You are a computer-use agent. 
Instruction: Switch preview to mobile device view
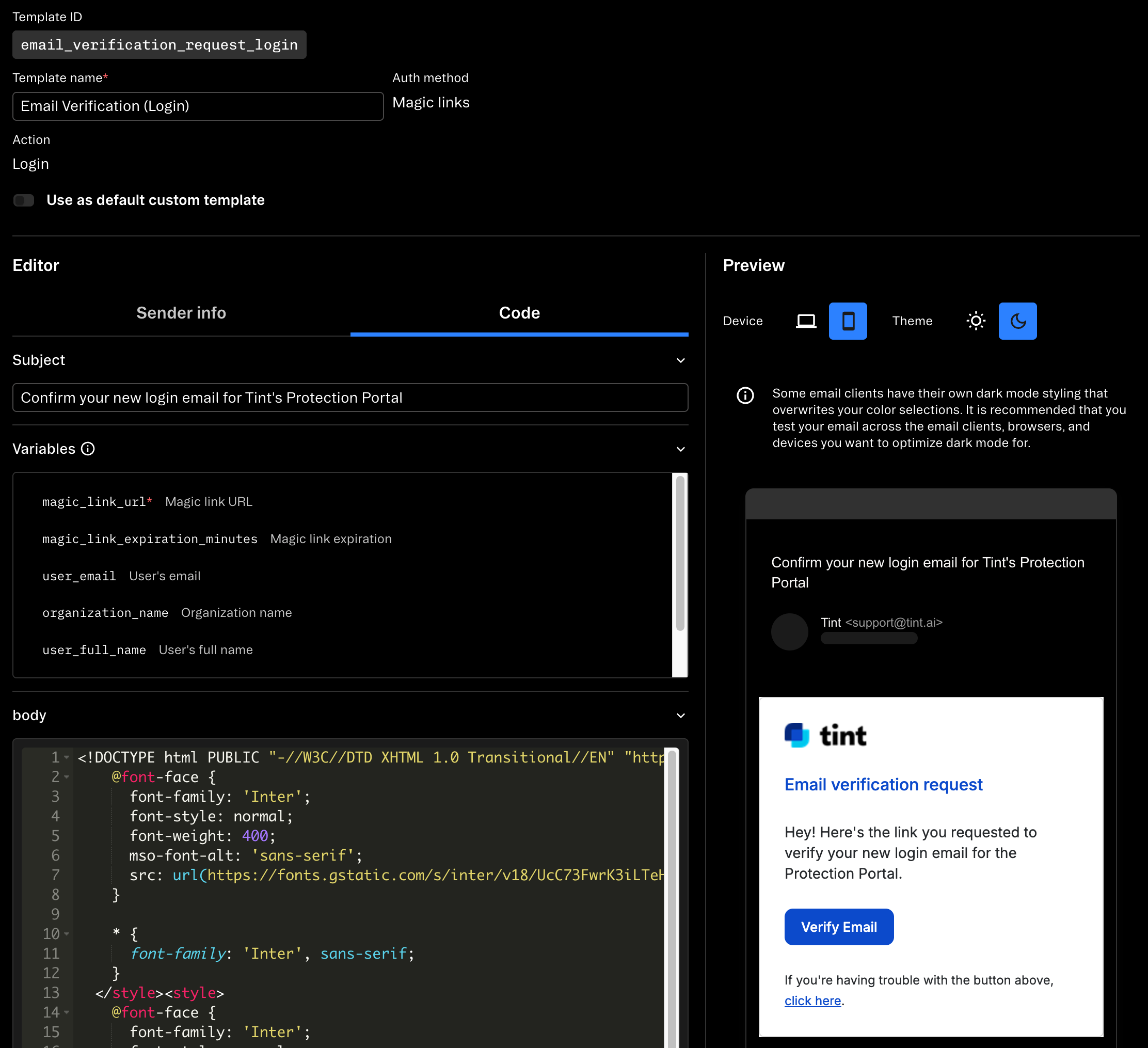(848, 321)
